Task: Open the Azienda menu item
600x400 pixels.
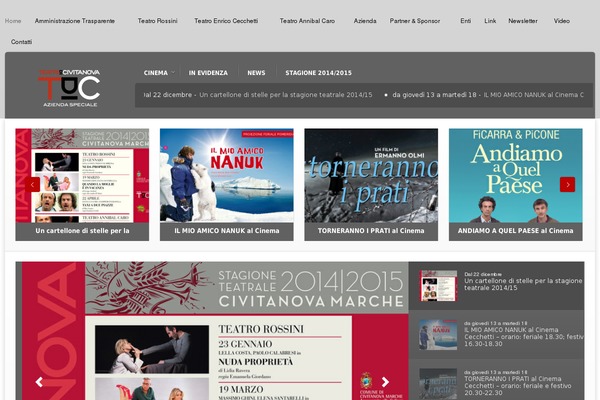Action: 365,21
